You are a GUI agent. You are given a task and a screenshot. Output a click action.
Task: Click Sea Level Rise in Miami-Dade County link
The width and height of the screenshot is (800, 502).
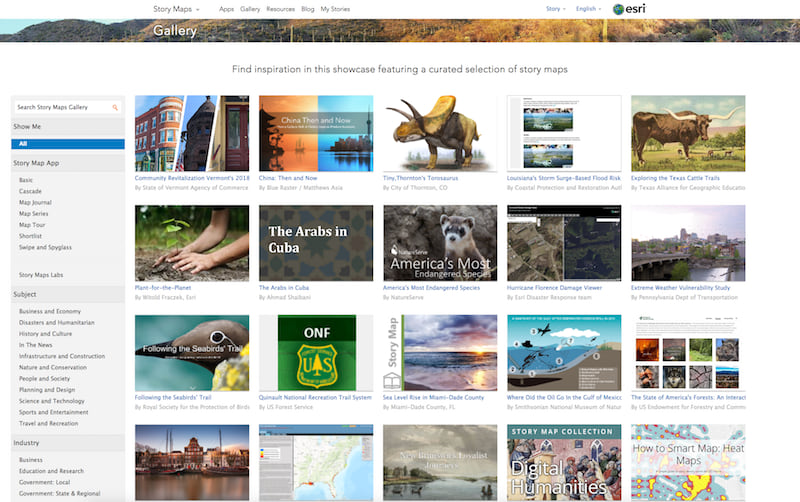click(433, 397)
